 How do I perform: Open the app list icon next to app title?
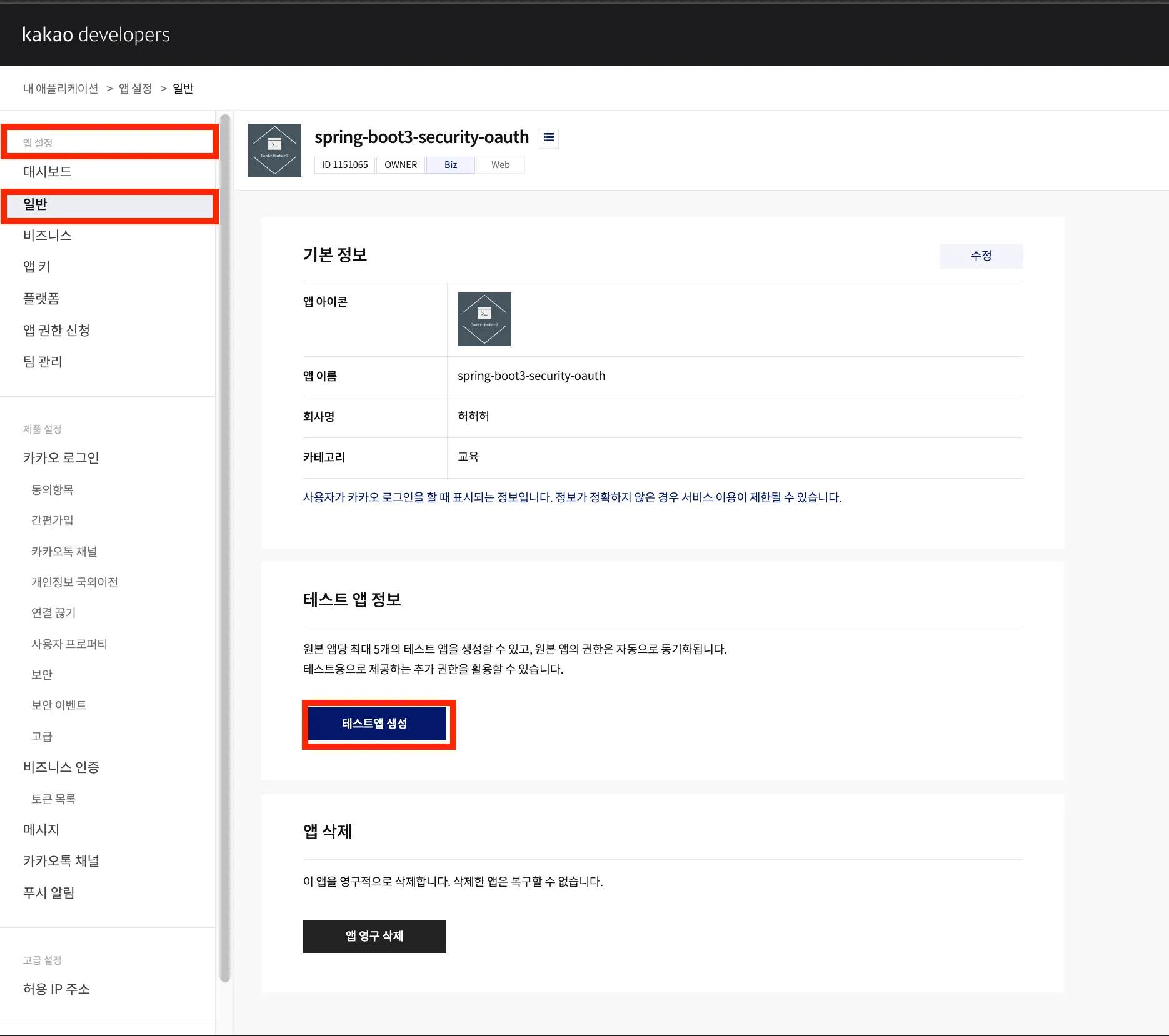click(549, 137)
